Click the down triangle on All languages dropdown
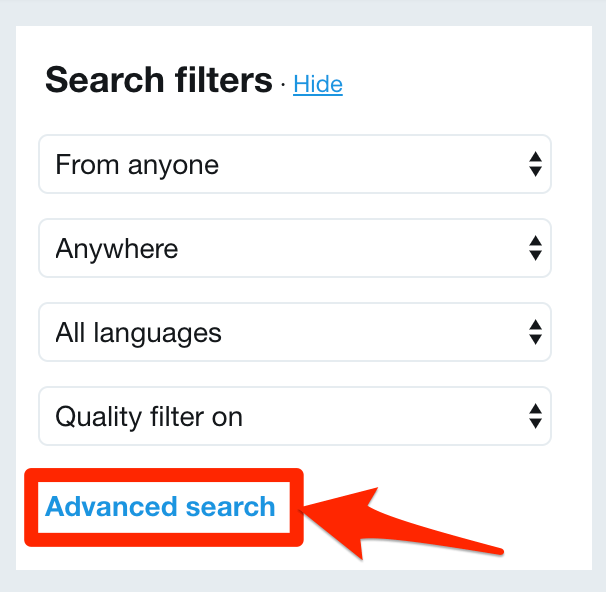This screenshot has height=592, width=606. pyautogui.click(x=536, y=339)
